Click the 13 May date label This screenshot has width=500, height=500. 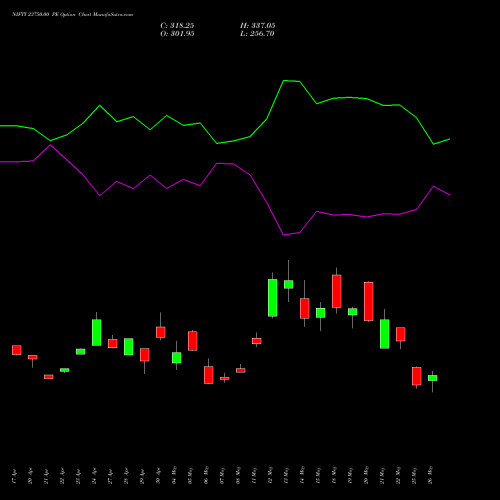point(286,475)
